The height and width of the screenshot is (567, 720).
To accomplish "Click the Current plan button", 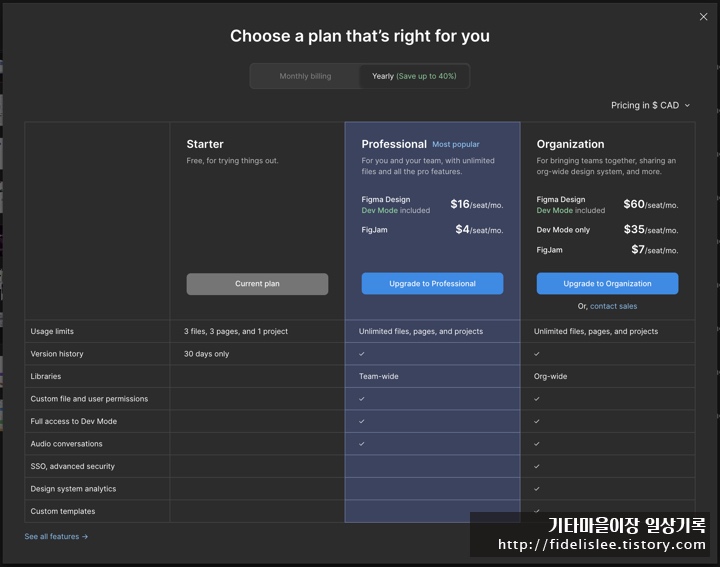I will click(x=257, y=284).
